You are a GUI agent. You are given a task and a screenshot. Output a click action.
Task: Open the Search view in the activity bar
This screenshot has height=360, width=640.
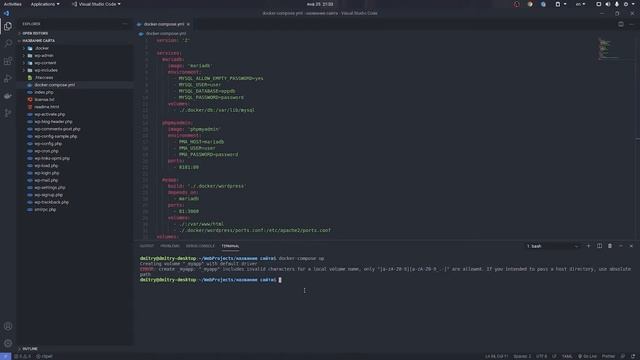coord(8,43)
